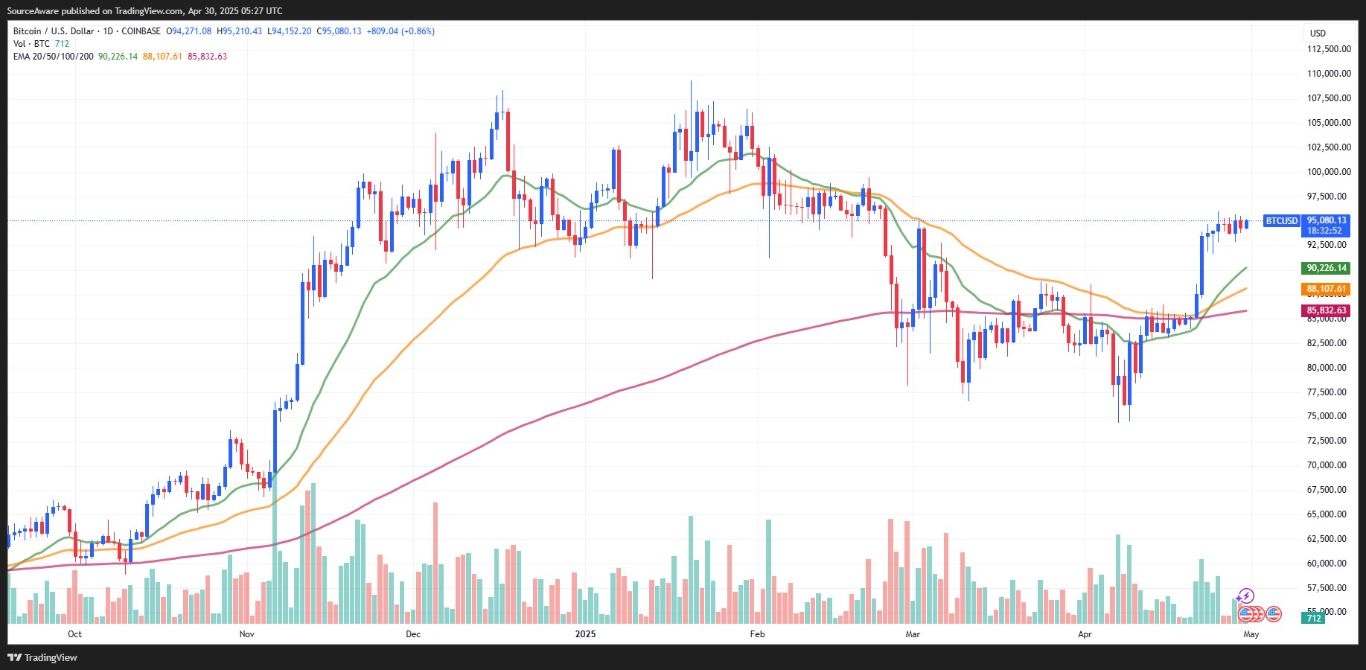Click the rightmost US flag economic event icon
This screenshot has width=1366, height=670.
tap(1273, 613)
